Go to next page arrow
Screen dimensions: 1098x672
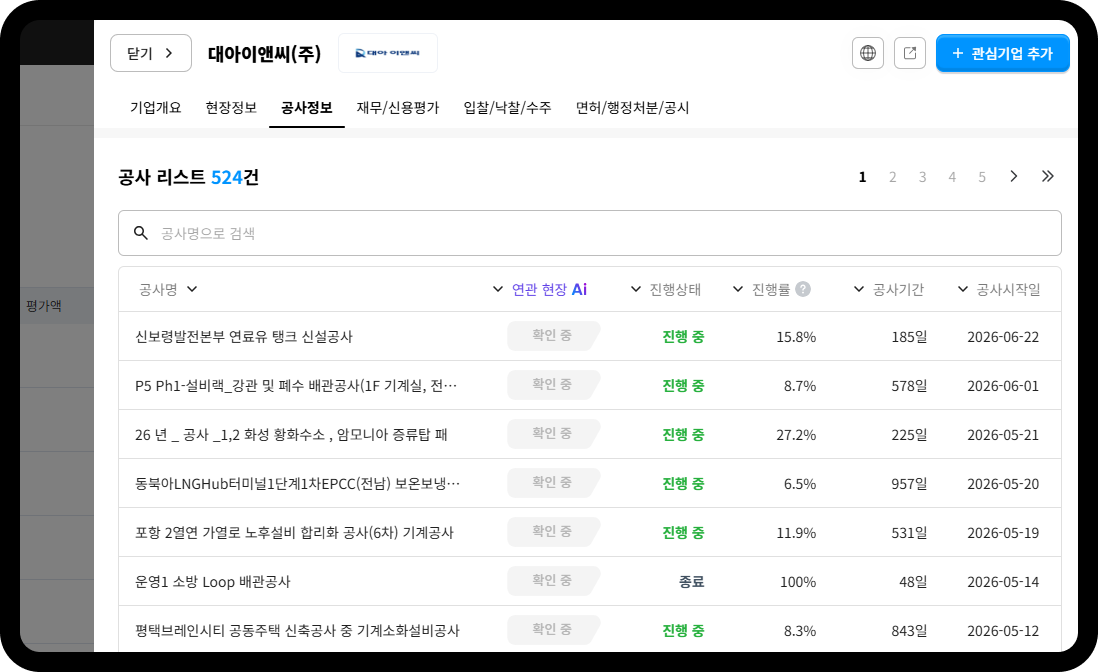1013,176
